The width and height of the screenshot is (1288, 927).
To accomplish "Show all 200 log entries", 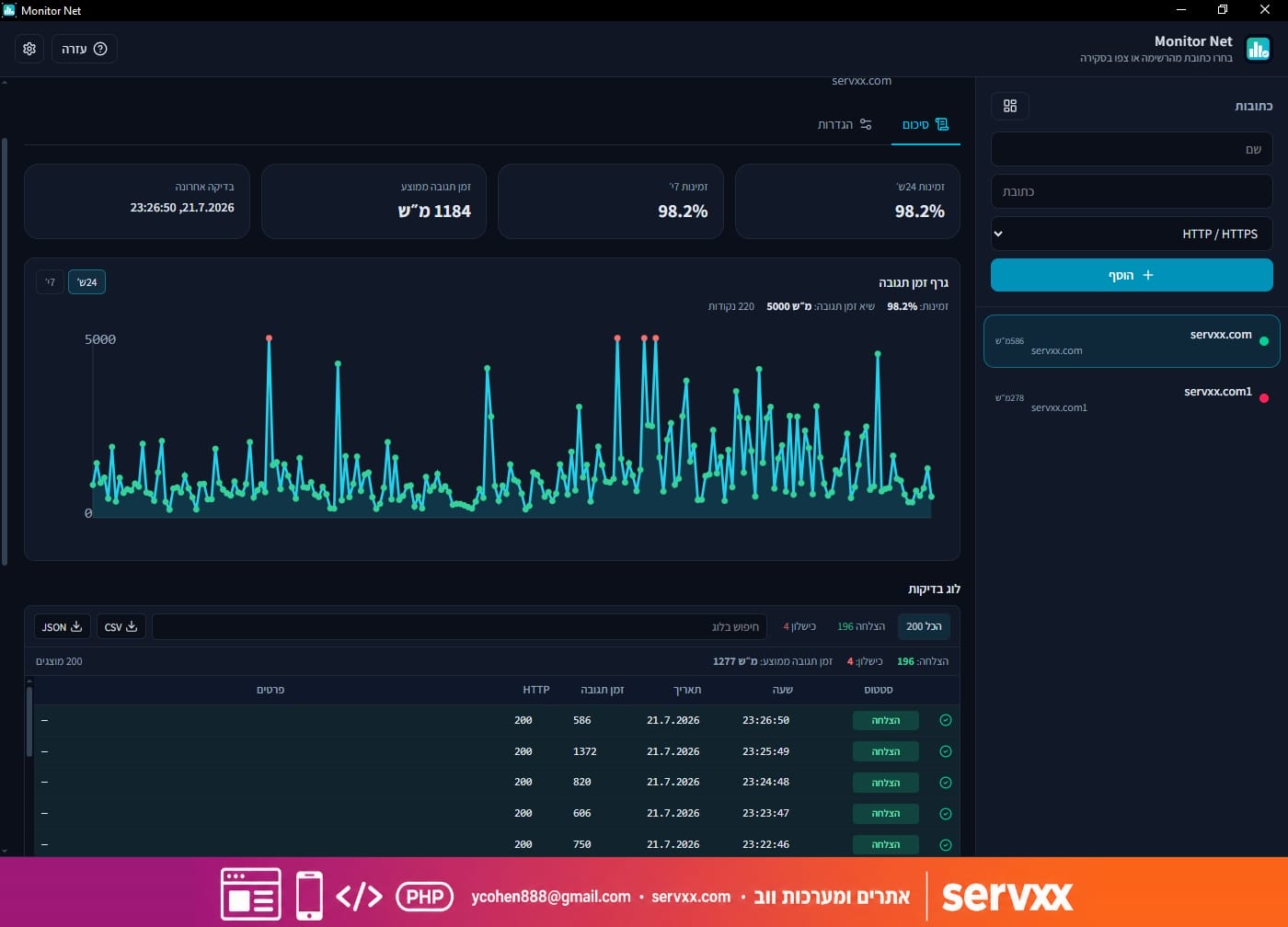I will click(x=924, y=626).
